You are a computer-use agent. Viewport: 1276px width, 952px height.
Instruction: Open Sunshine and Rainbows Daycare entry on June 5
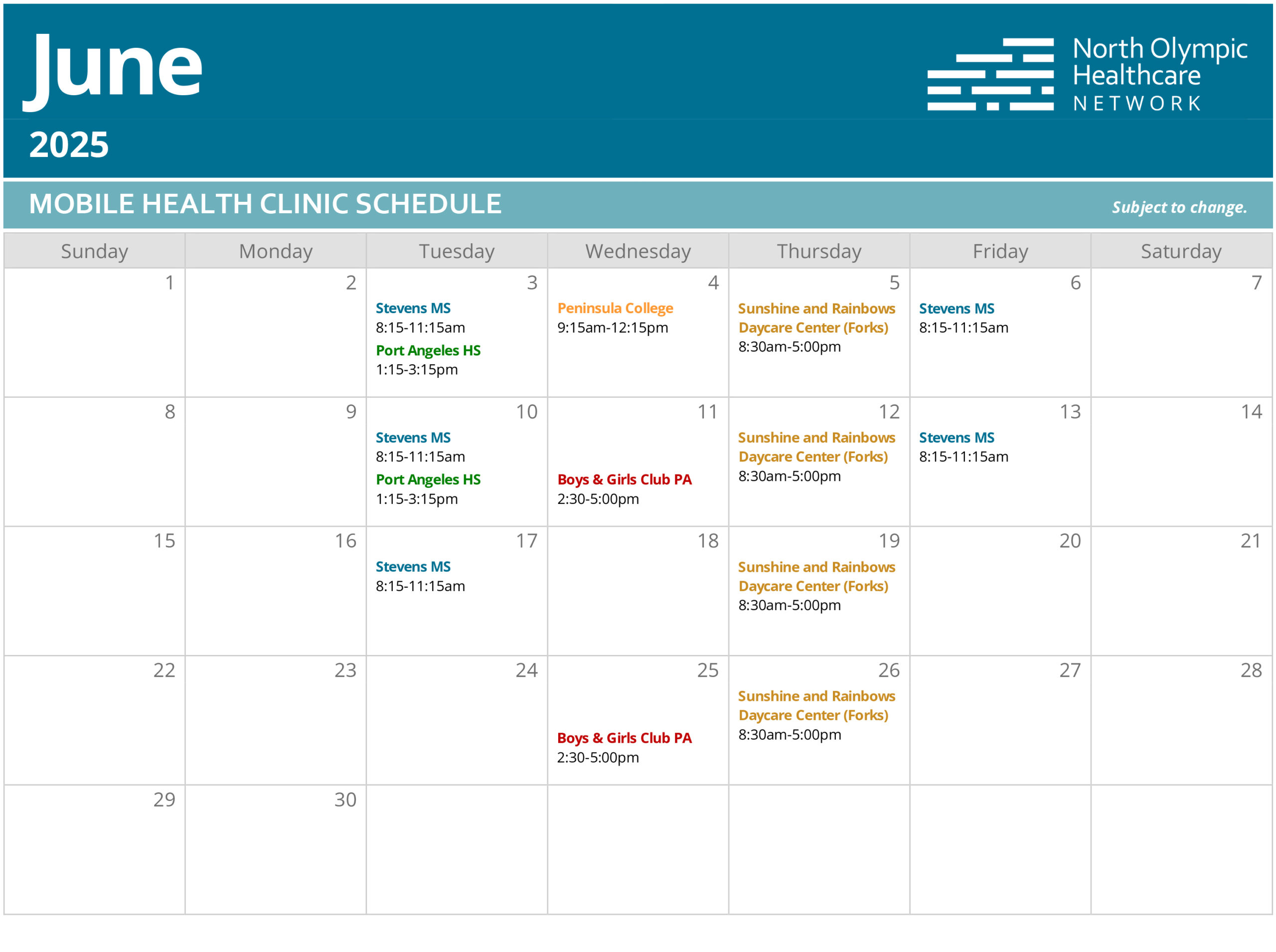816,318
